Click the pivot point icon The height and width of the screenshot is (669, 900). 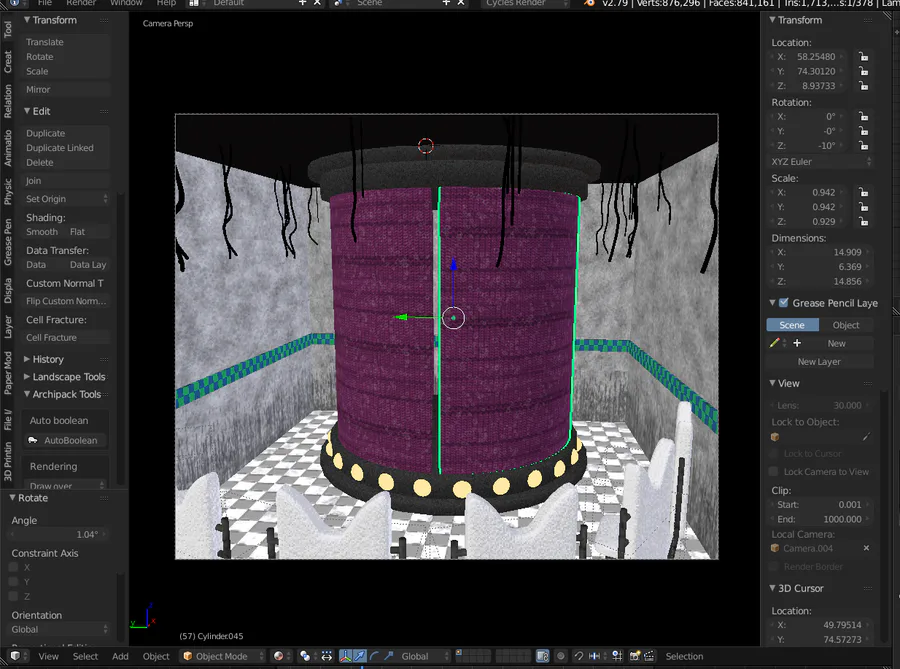point(305,656)
